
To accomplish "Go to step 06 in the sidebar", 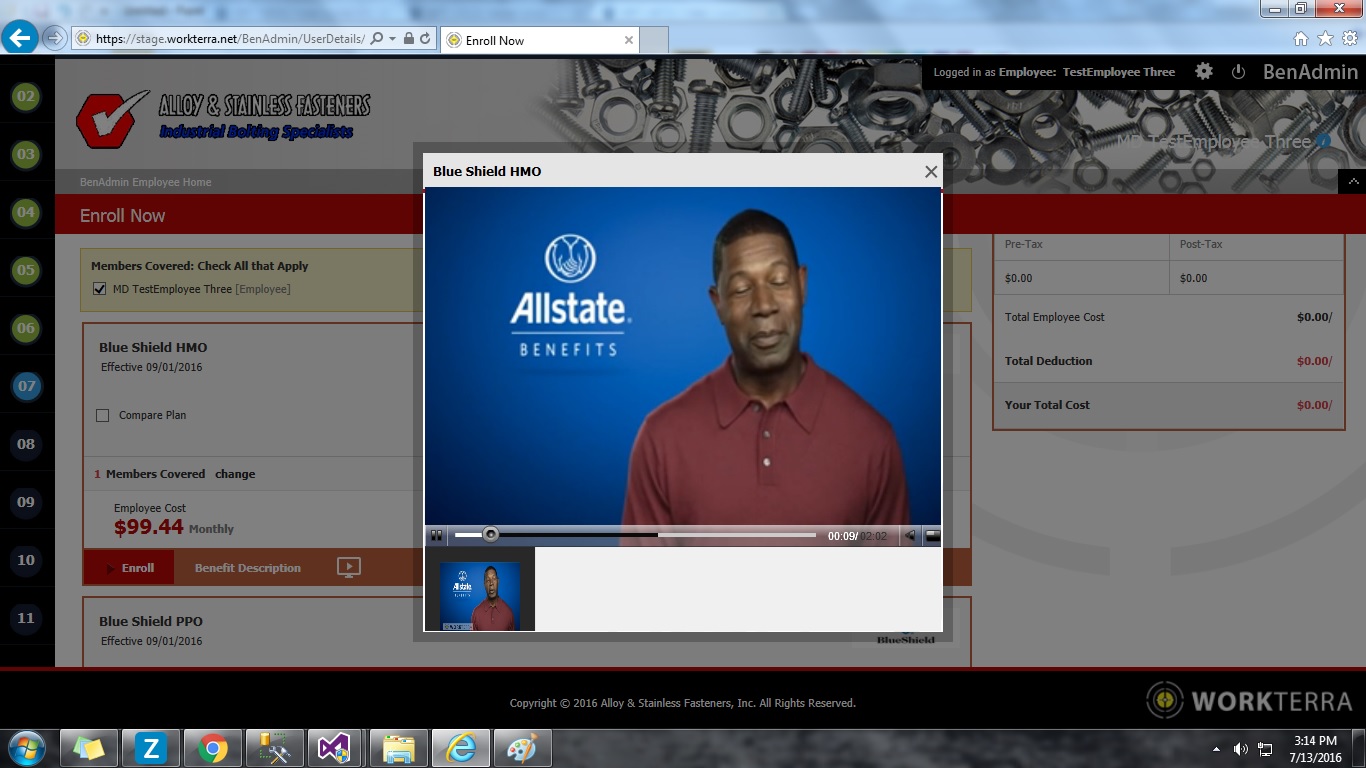I will (x=26, y=328).
